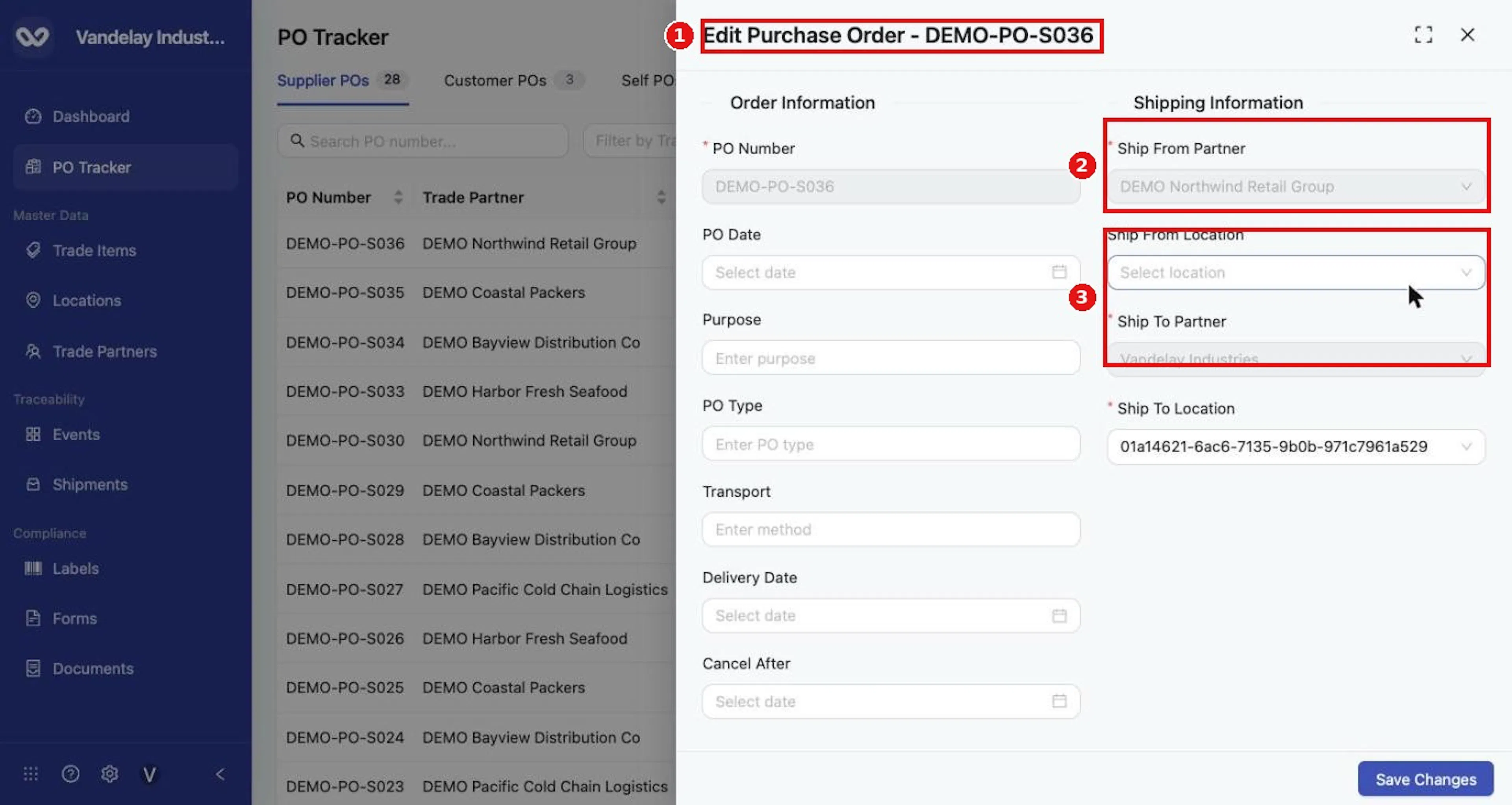
Task: Click the Transport method field
Action: click(x=890, y=530)
